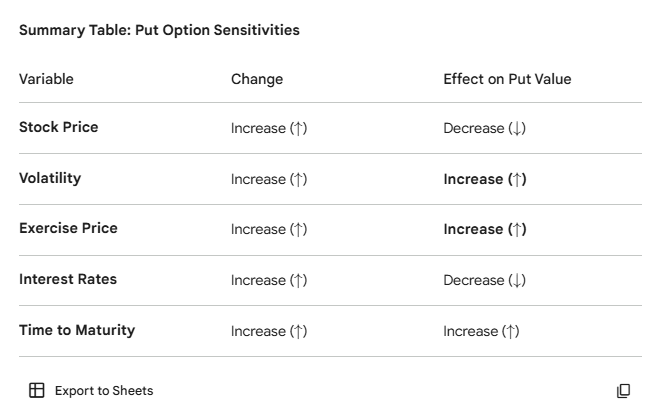The image size is (670, 419).
Task: Click the Volatility row label
Action: pyautogui.click(x=50, y=178)
